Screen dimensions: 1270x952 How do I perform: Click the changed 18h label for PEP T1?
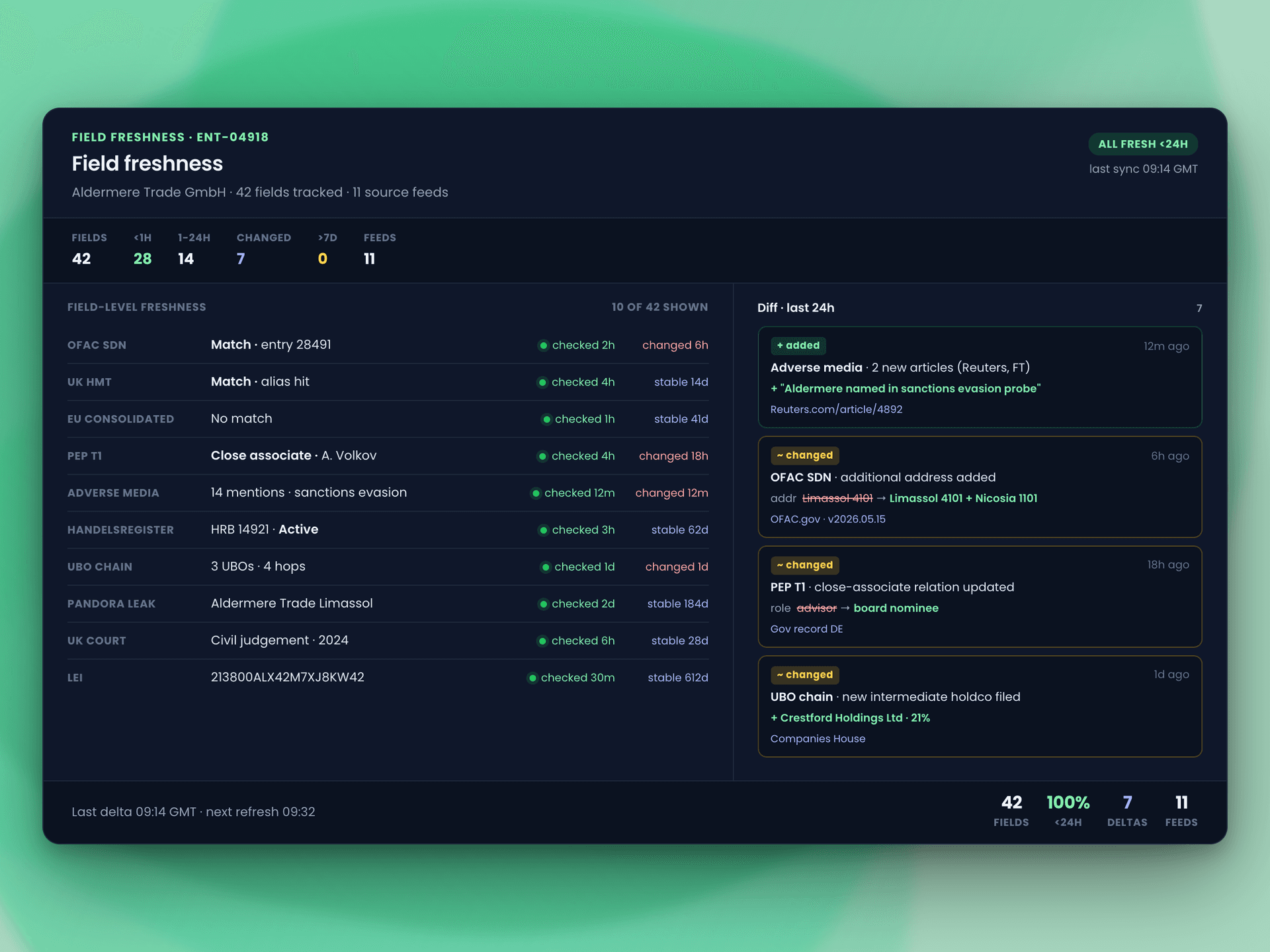tap(673, 456)
